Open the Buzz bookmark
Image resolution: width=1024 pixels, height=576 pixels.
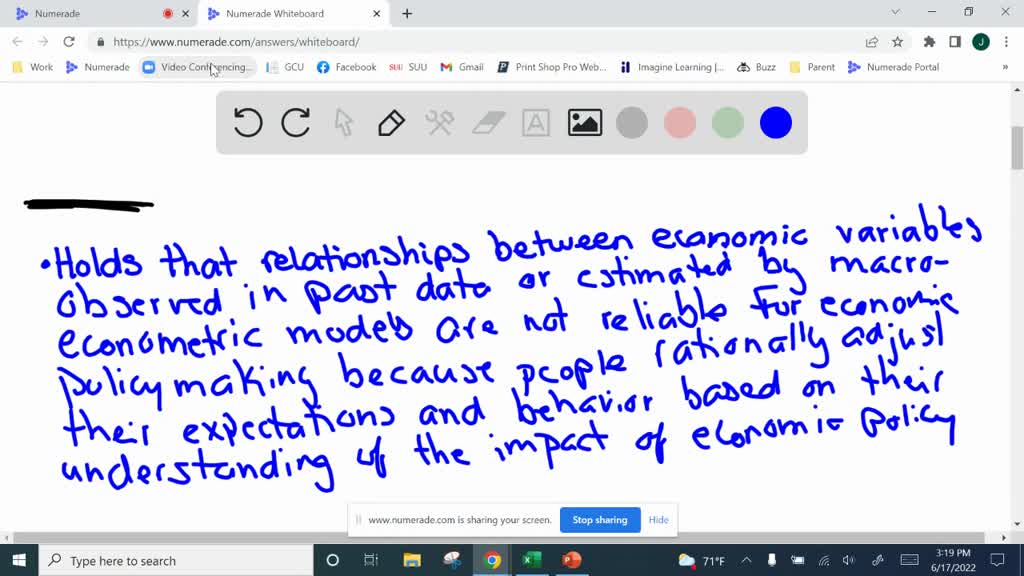(x=756, y=67)
